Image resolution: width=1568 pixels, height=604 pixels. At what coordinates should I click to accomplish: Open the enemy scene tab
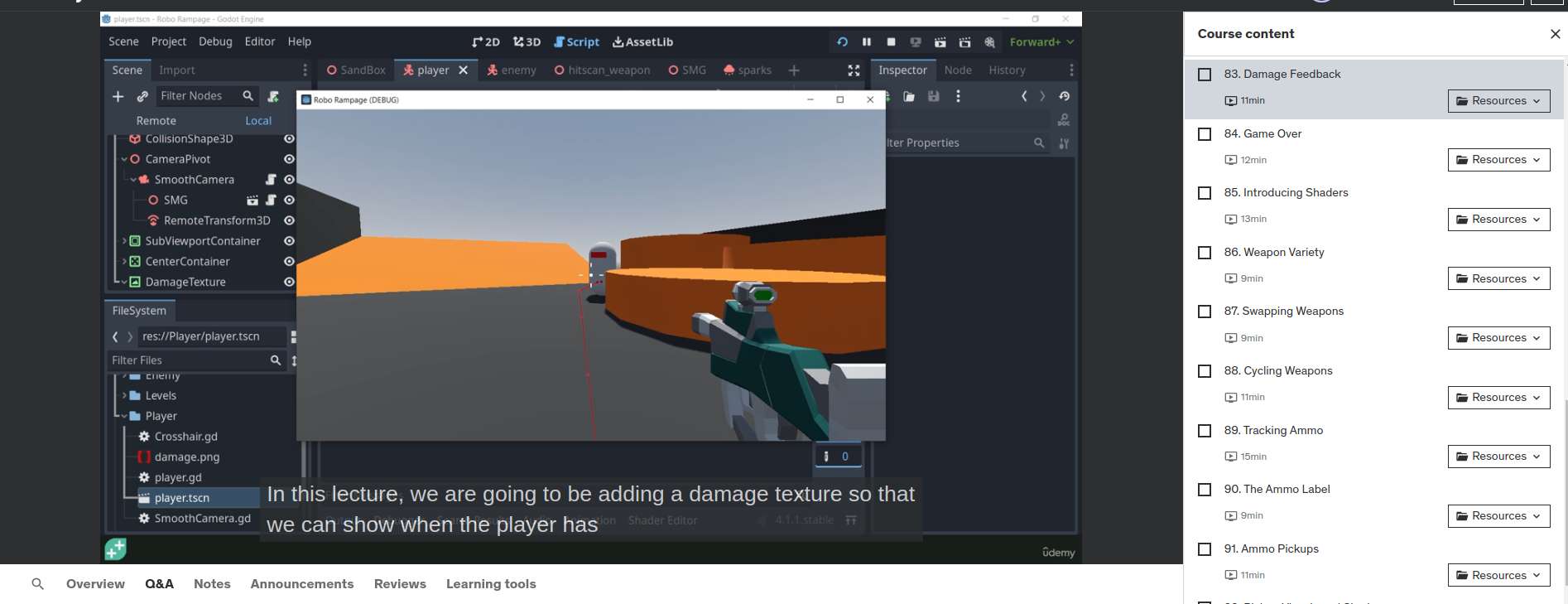pos(512,70)
